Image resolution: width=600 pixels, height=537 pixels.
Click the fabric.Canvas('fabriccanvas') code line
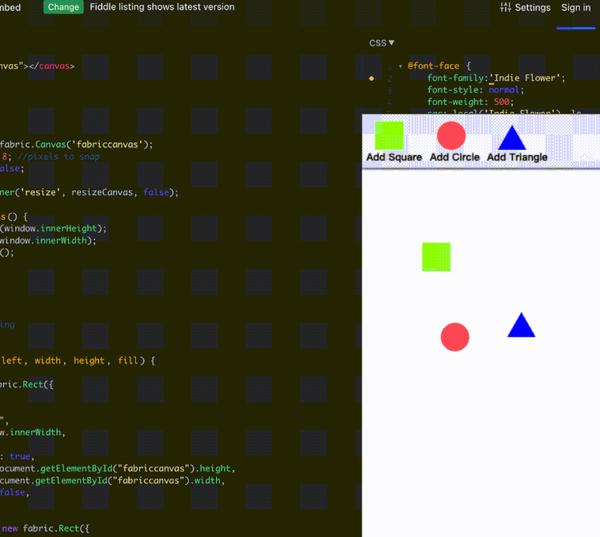click(77, 145)
